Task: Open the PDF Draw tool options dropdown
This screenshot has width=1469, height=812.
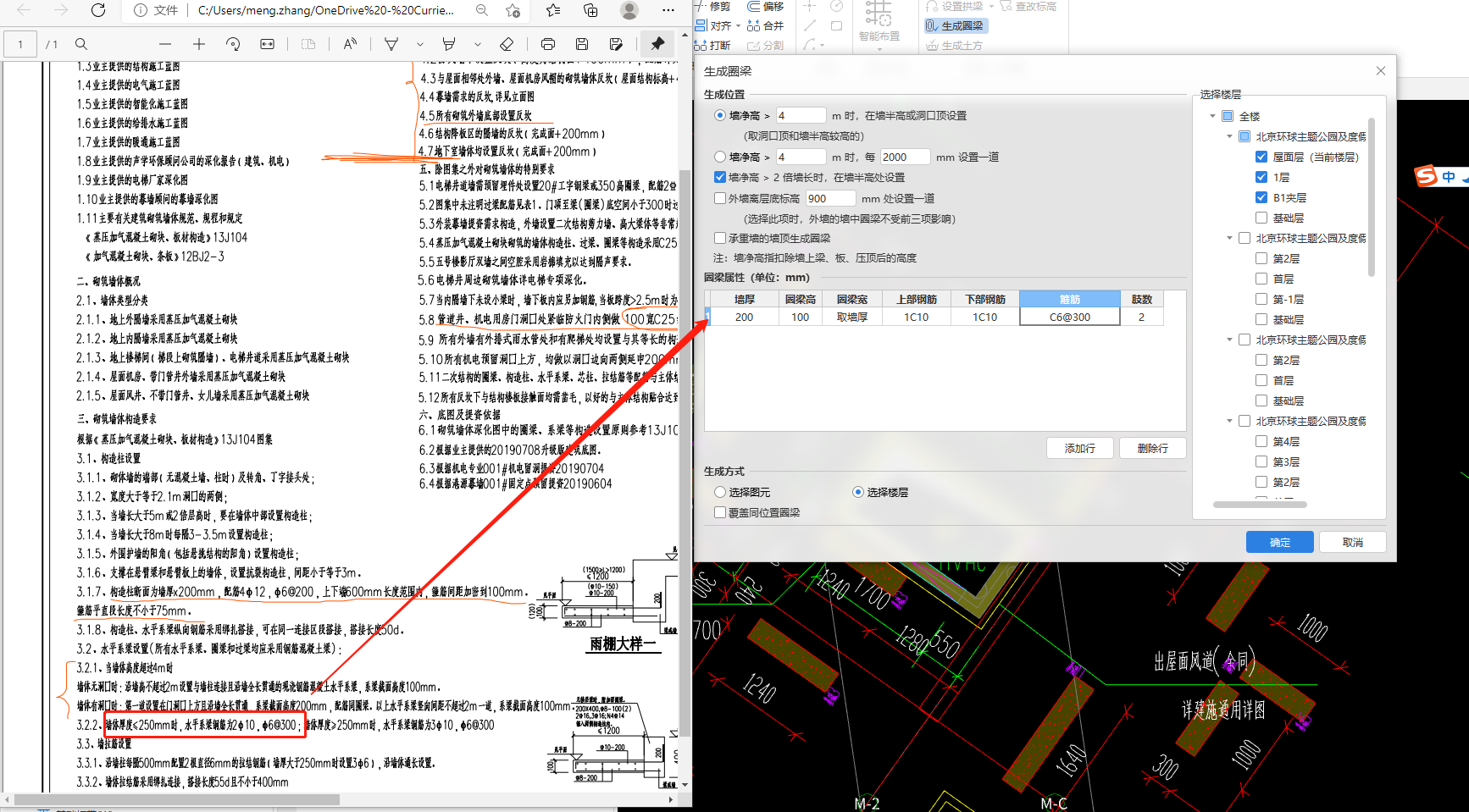Action: pyautogui.click(x=419, y=44)
